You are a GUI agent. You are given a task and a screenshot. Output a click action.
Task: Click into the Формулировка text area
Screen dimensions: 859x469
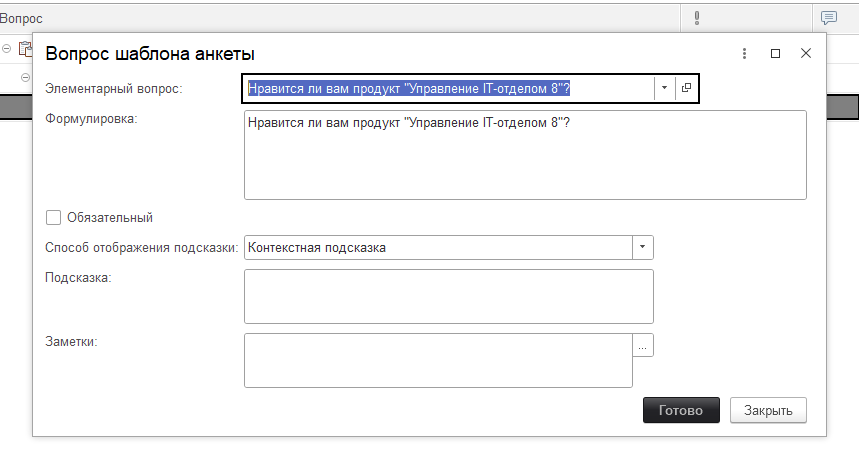(524, 160)
